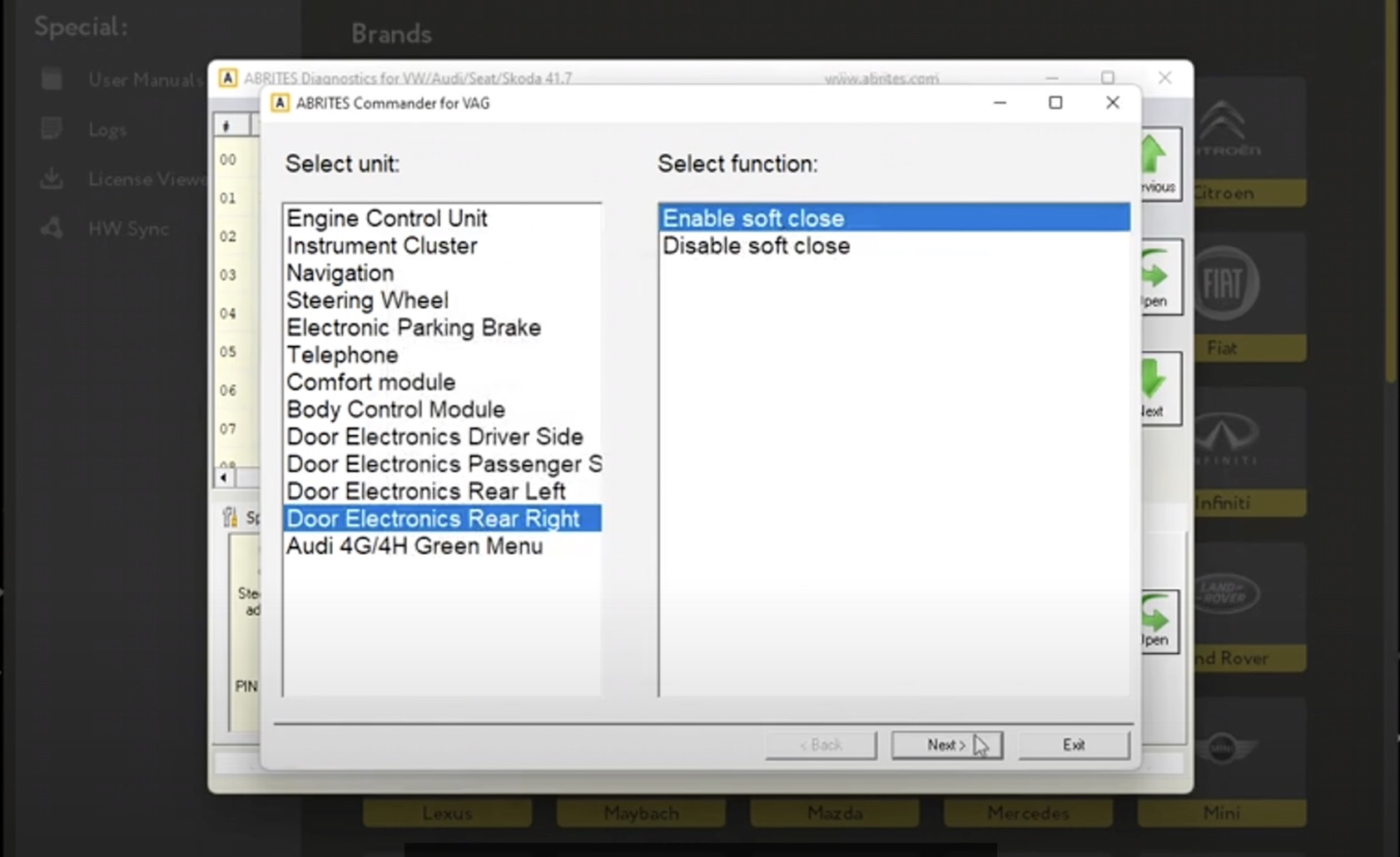Open License Viewer in sidebar
The image size is (1400, 857).
(147, 179)
